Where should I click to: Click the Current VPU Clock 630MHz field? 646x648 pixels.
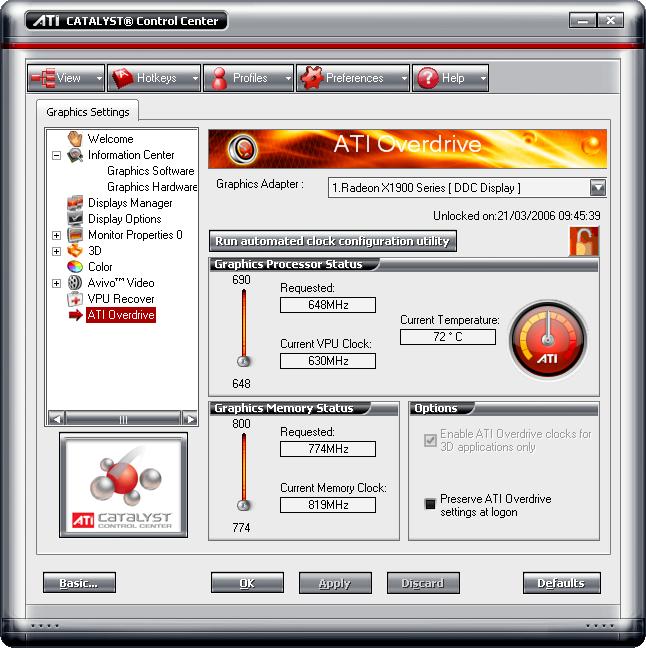(328, 361)
